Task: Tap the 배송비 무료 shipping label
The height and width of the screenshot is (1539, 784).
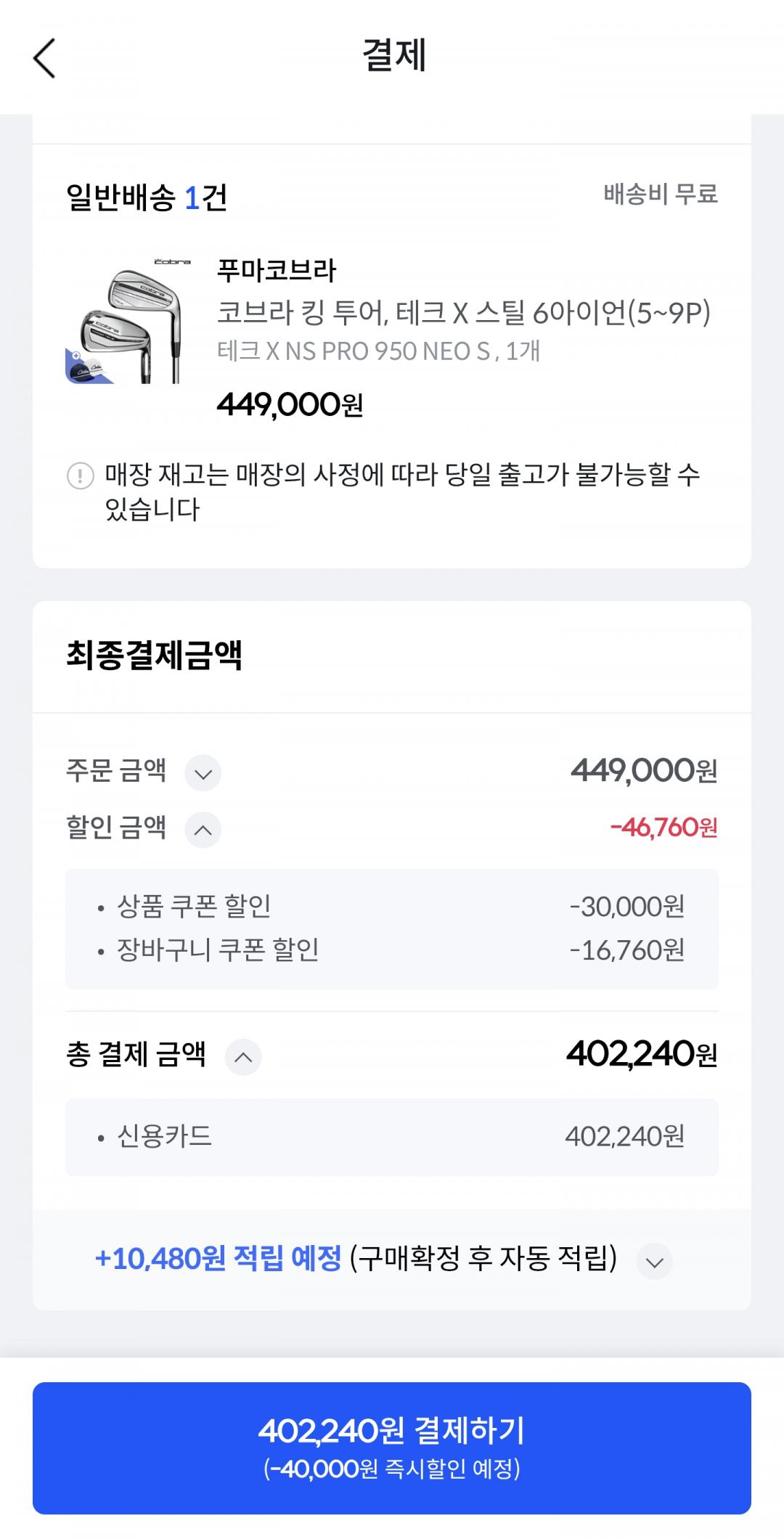Action: 660,195
